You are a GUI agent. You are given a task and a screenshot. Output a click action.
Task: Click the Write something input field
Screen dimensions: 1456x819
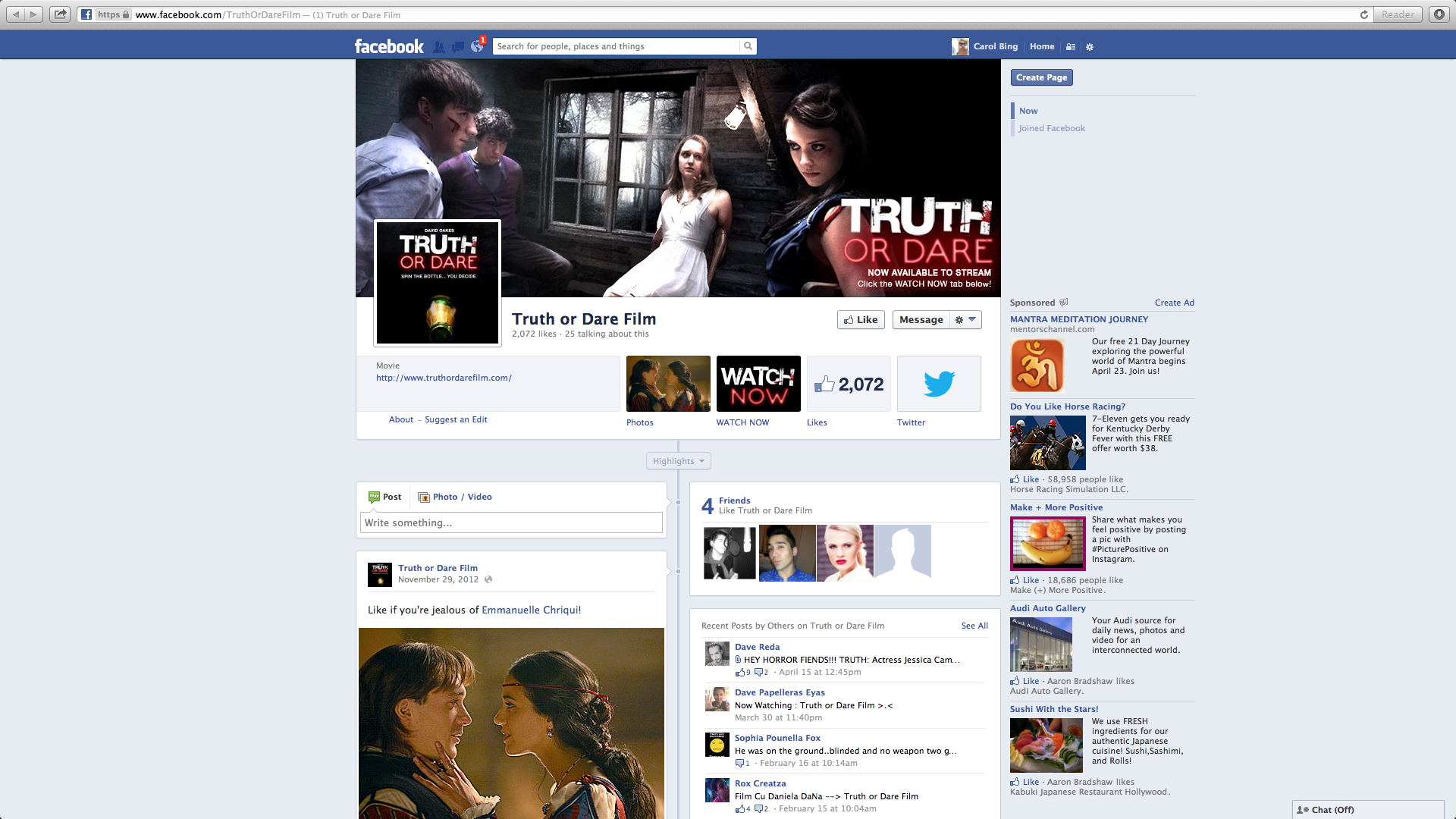[511, 522]
